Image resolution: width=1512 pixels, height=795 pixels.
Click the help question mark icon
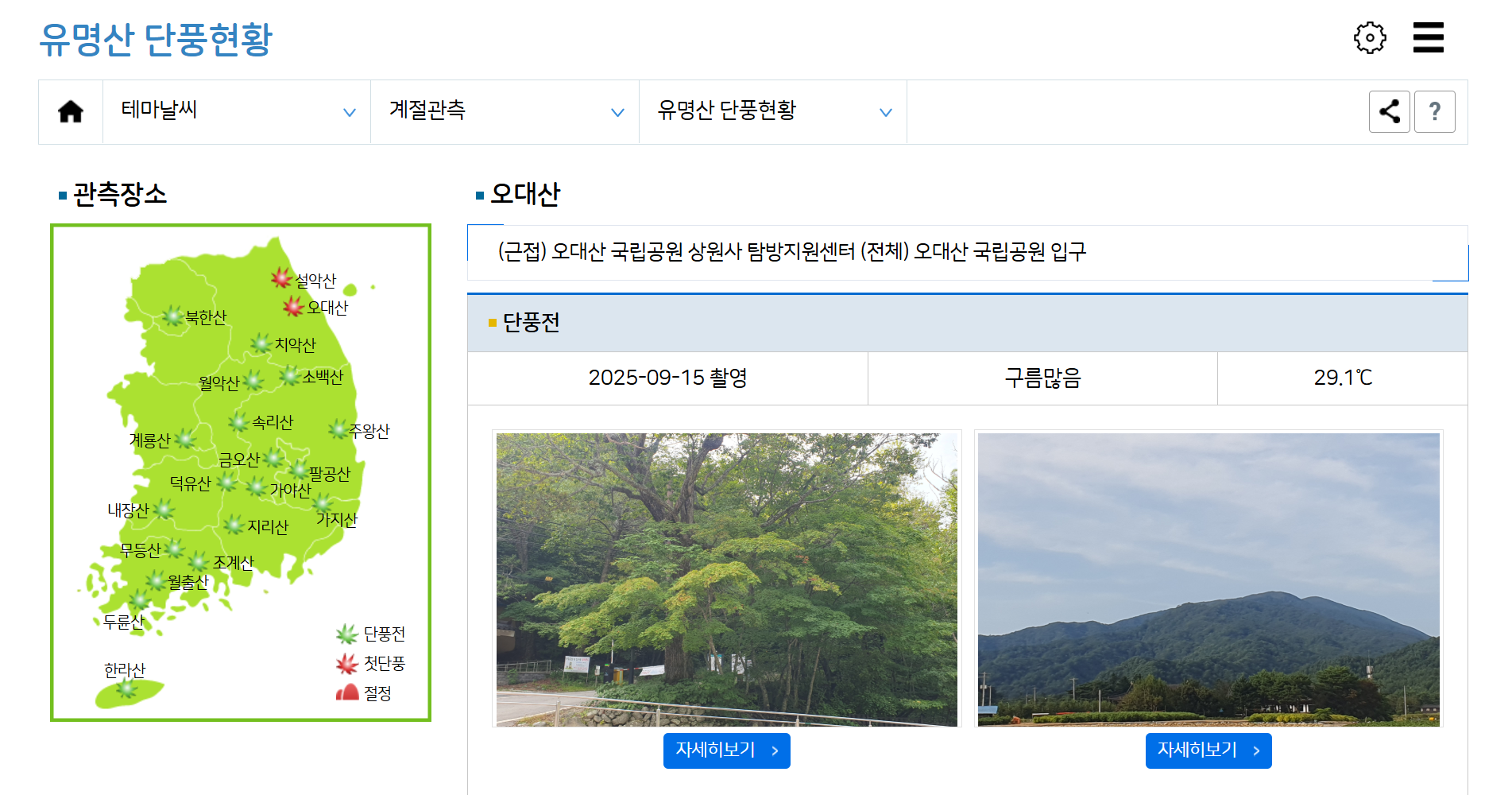tap(1435, 111)
